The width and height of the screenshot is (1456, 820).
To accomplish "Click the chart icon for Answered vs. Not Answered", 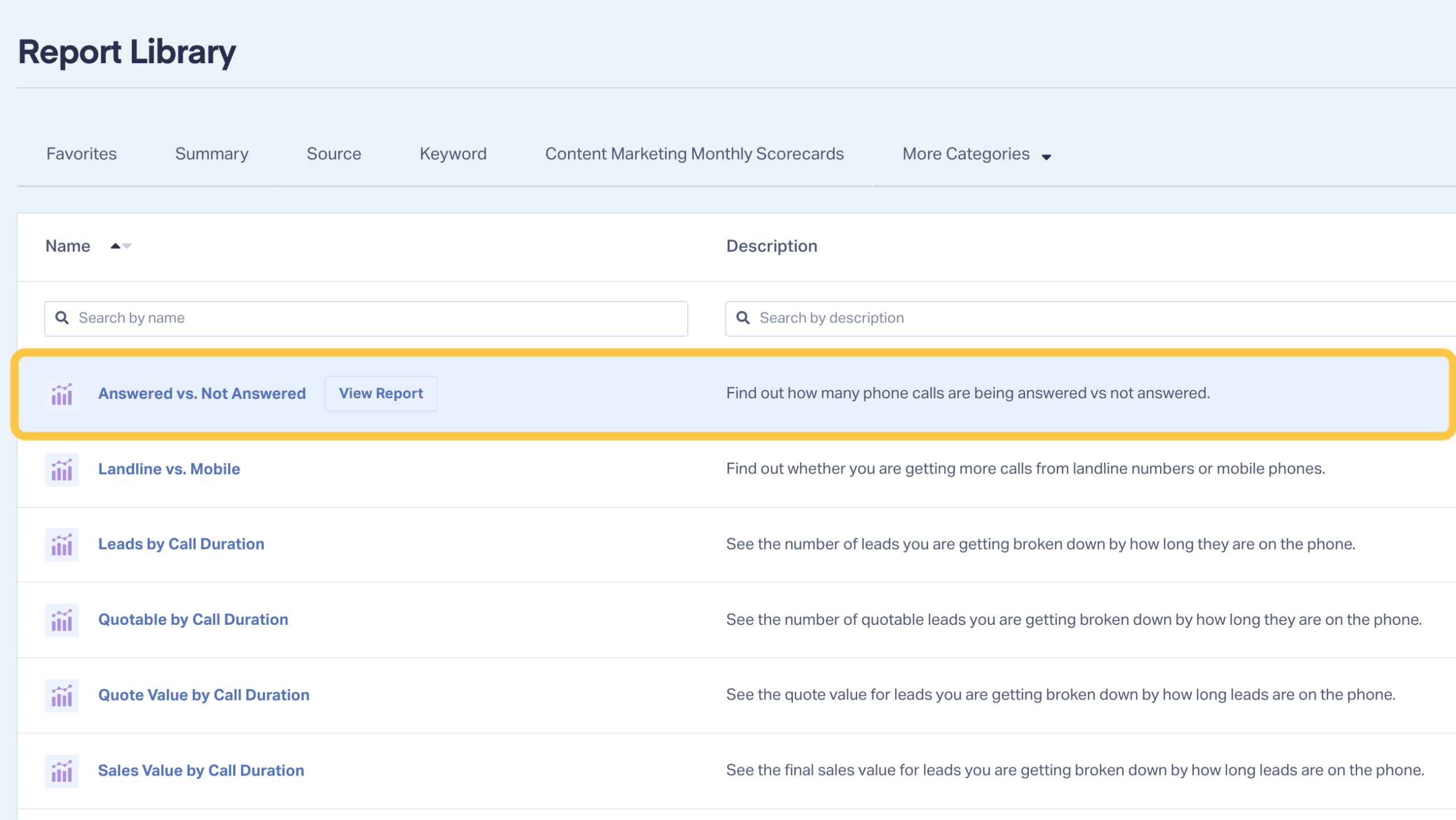I will click(62, 394).
